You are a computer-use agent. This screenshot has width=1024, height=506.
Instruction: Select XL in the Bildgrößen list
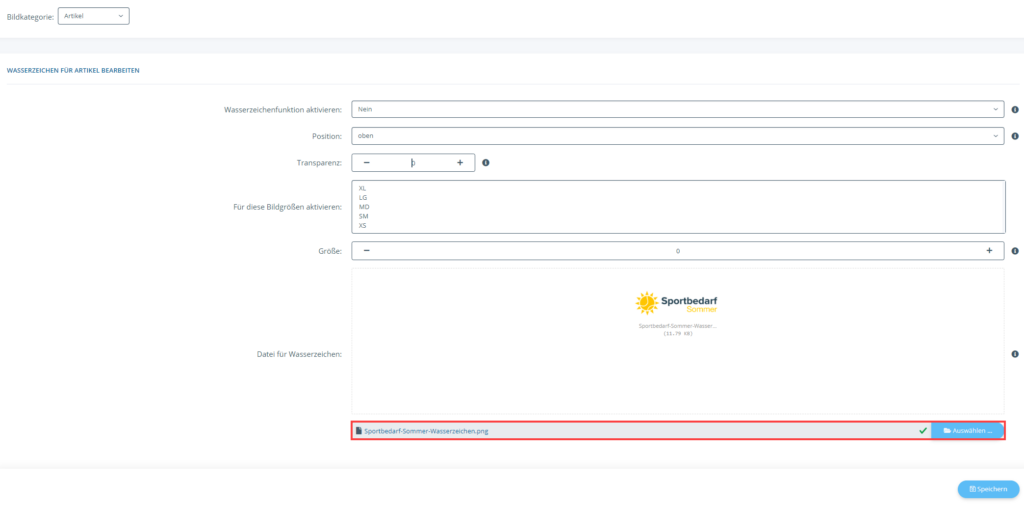tap(362, 188)
